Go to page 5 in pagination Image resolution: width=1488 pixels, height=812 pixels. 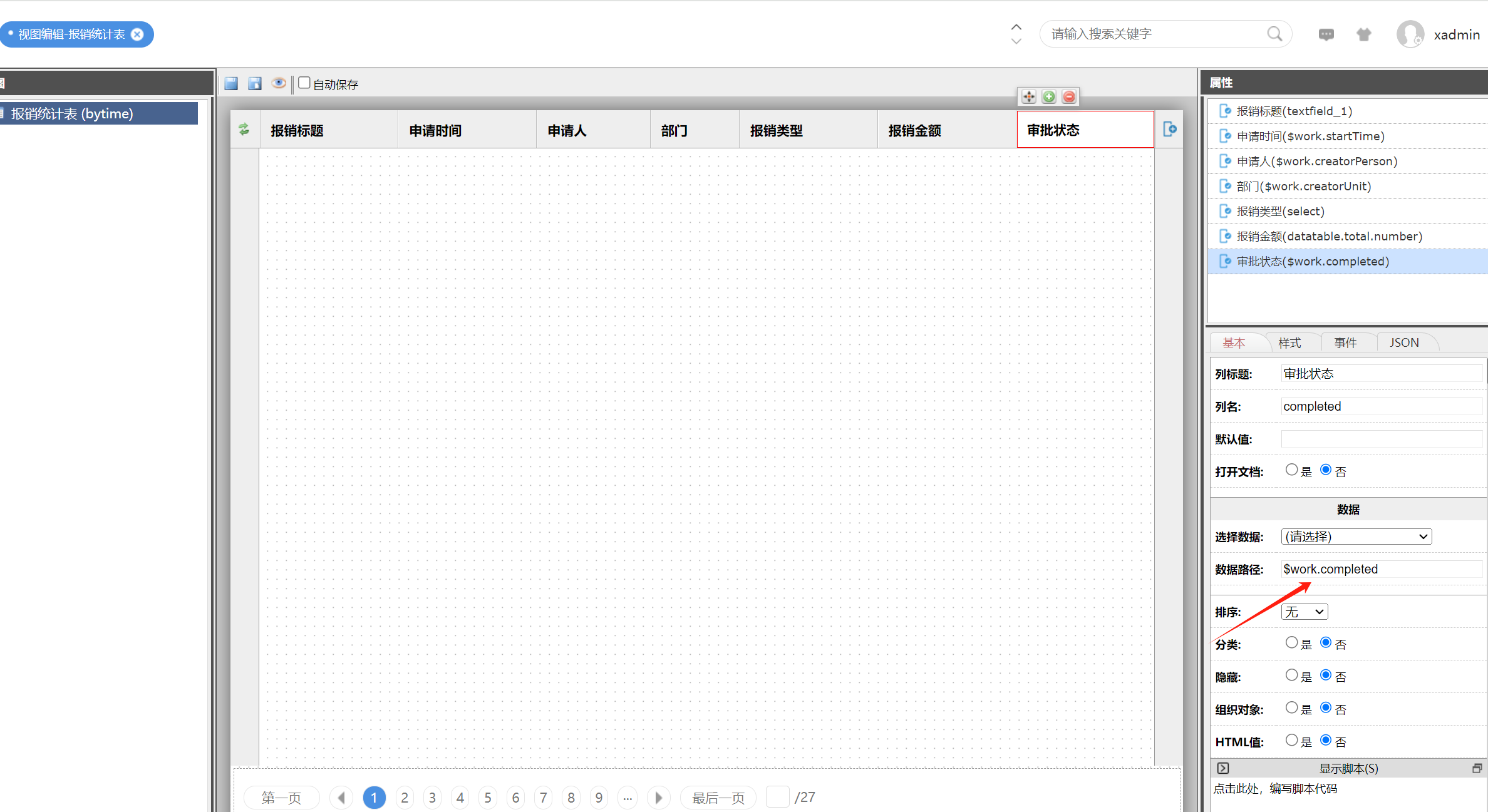coord(488,798)
